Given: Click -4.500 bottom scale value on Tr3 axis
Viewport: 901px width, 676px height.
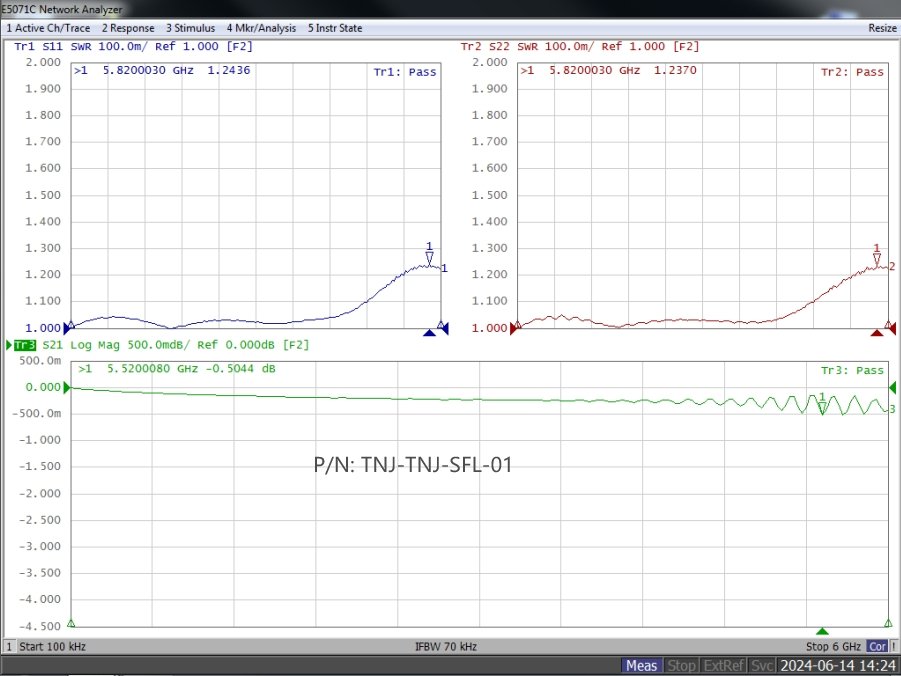Looking at the screenshot, I should coord(40,626).
